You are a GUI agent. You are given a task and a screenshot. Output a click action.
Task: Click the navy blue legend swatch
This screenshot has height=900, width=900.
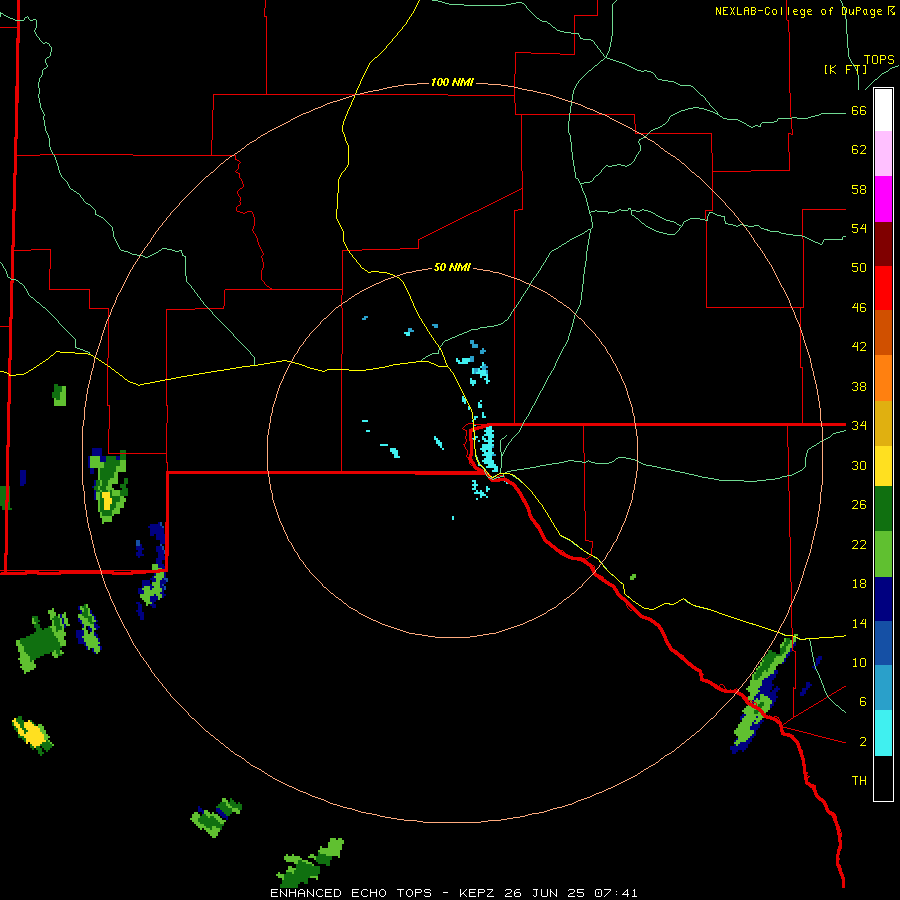click(x=883, y=599)
